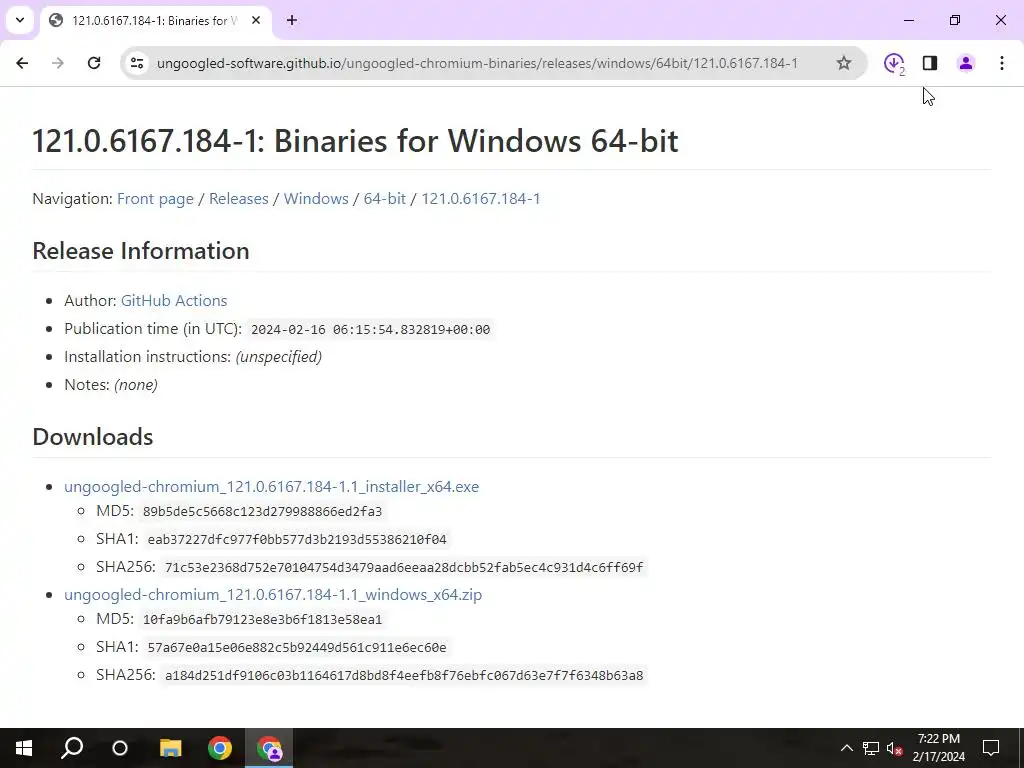Minimize the browser window

[x=909, y=20]
